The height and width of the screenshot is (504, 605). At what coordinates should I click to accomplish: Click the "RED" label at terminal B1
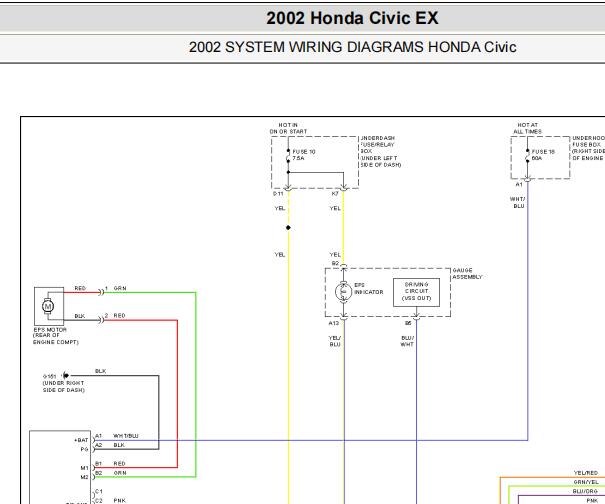click(120, 463)
